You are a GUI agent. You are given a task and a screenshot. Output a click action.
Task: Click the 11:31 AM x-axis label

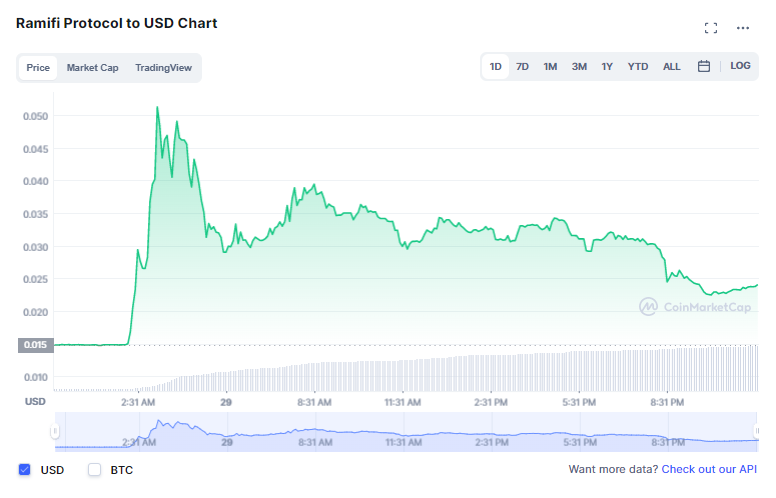click(402, 402)
